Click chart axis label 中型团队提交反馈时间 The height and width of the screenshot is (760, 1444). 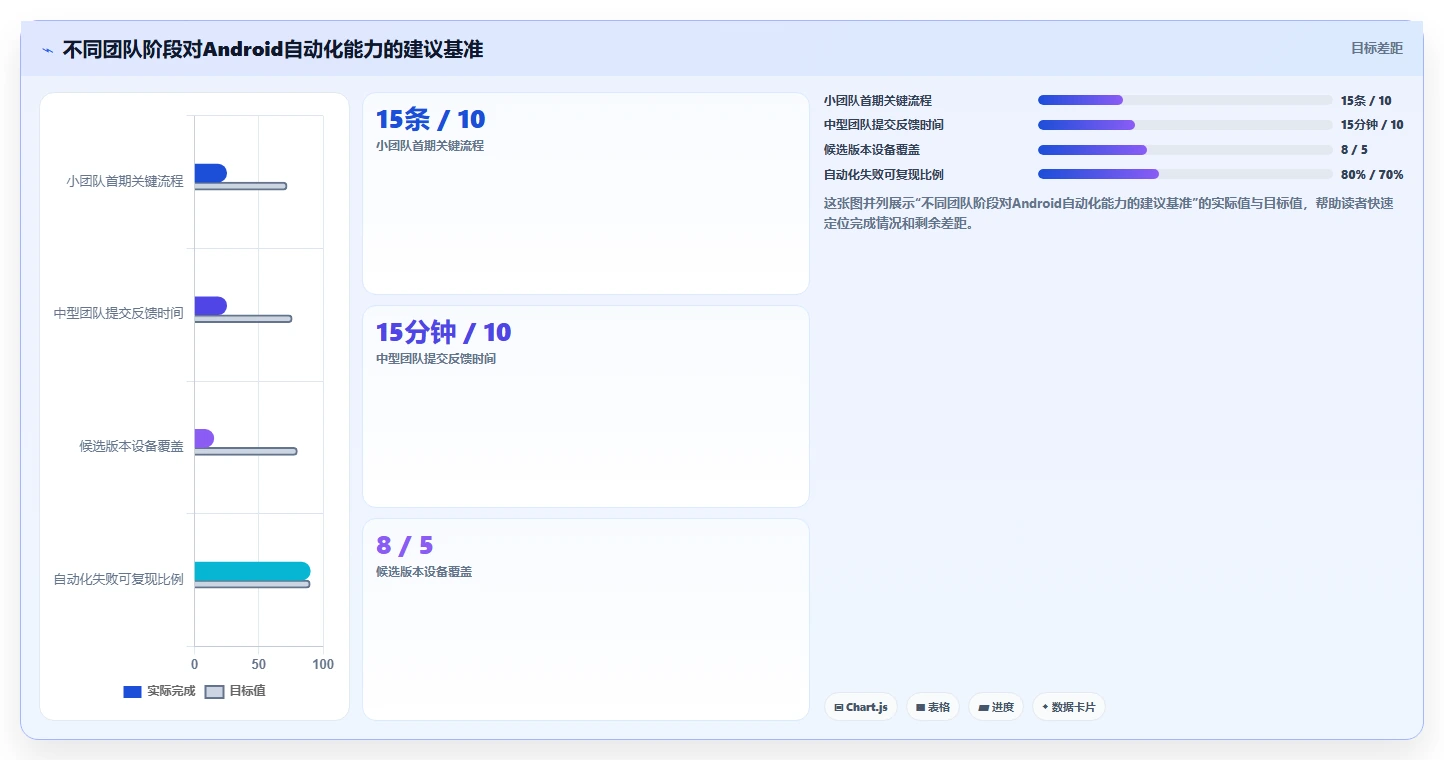(119, 313)
